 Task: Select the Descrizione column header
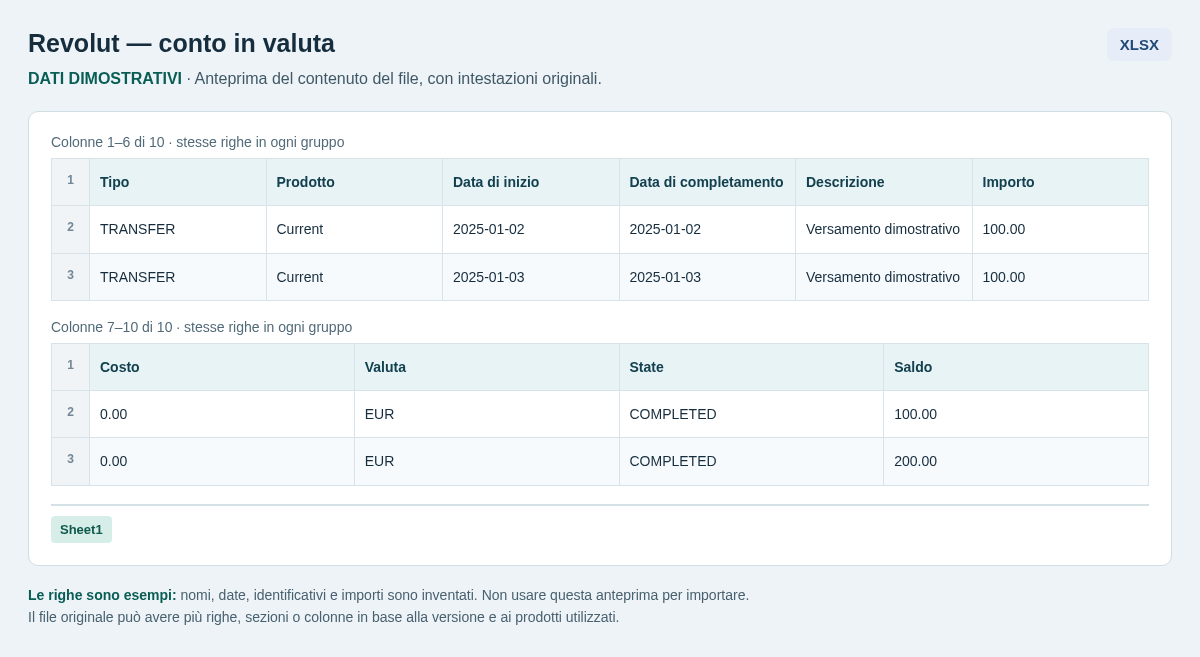pos(884,182)
